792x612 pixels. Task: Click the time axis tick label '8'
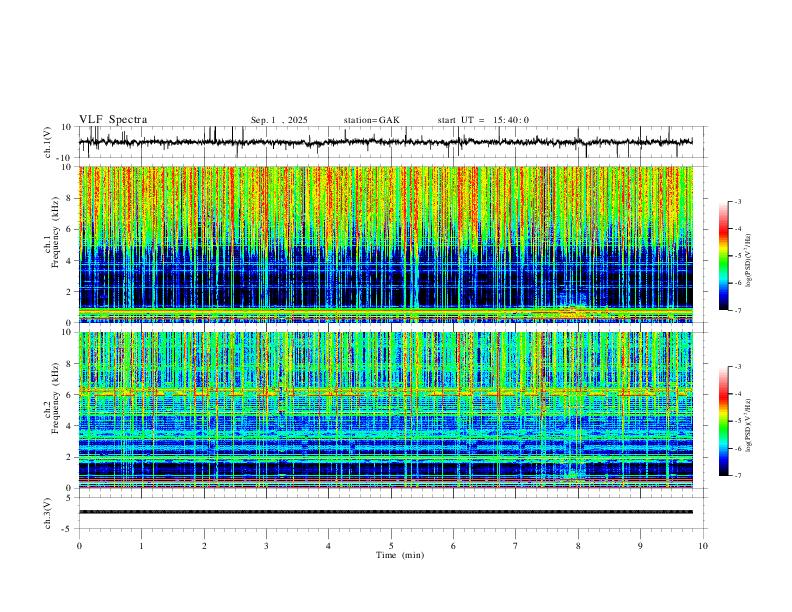(x=578, y=546)
